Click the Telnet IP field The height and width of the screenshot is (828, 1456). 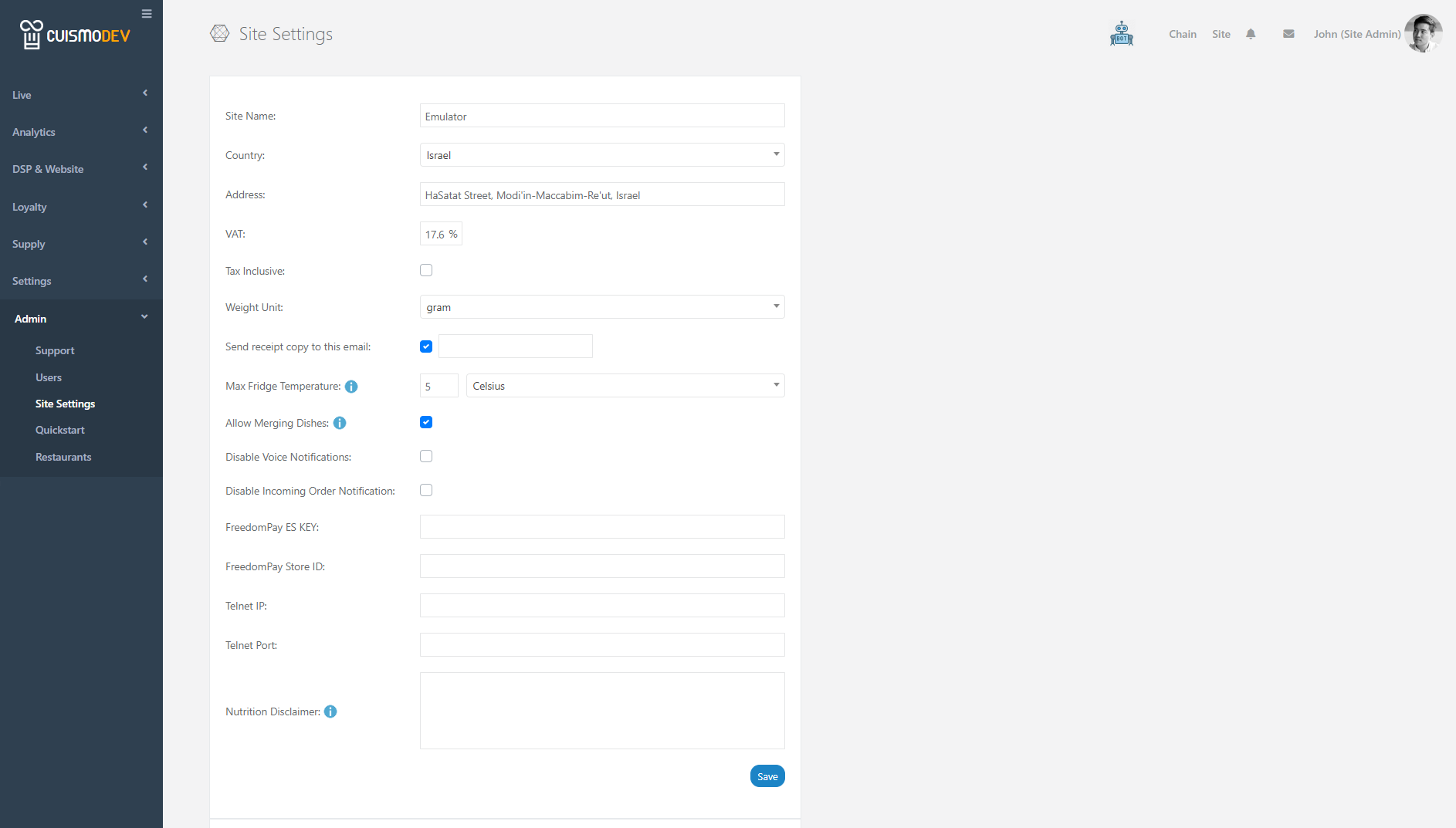[602, 606]
